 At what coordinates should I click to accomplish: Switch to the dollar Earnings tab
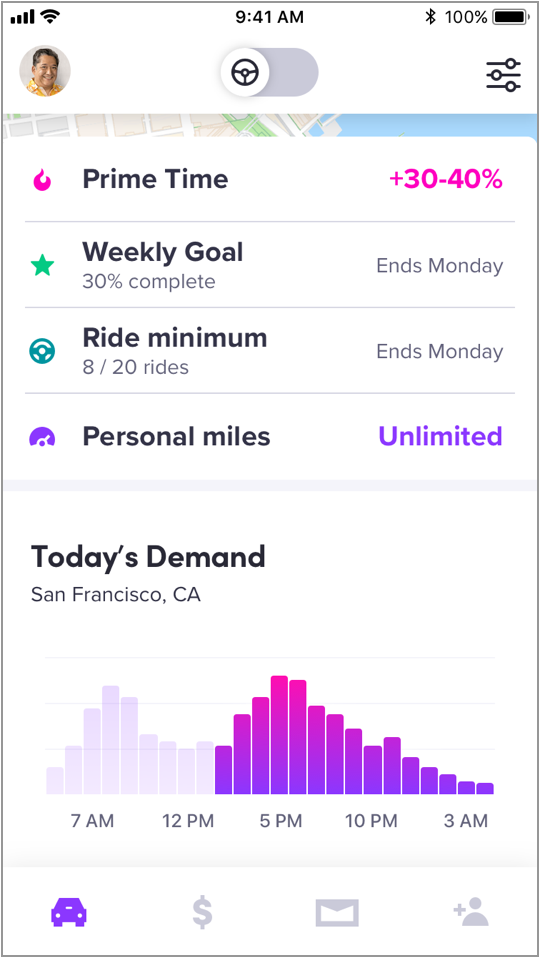tap(202, 913)
